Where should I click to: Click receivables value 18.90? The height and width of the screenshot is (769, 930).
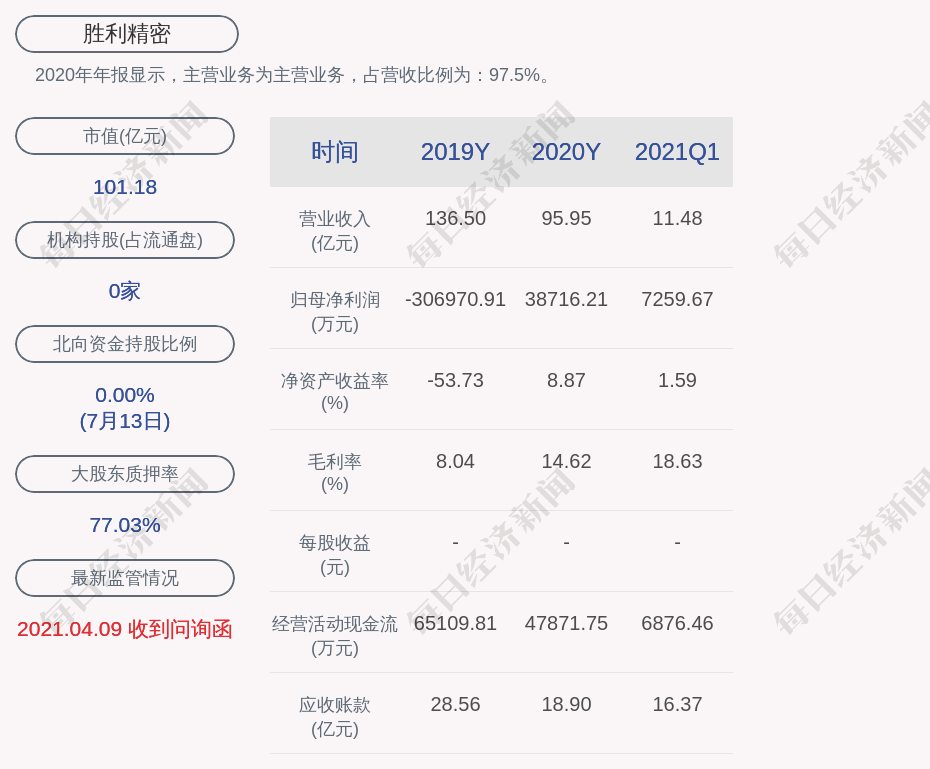click(566, 704)
